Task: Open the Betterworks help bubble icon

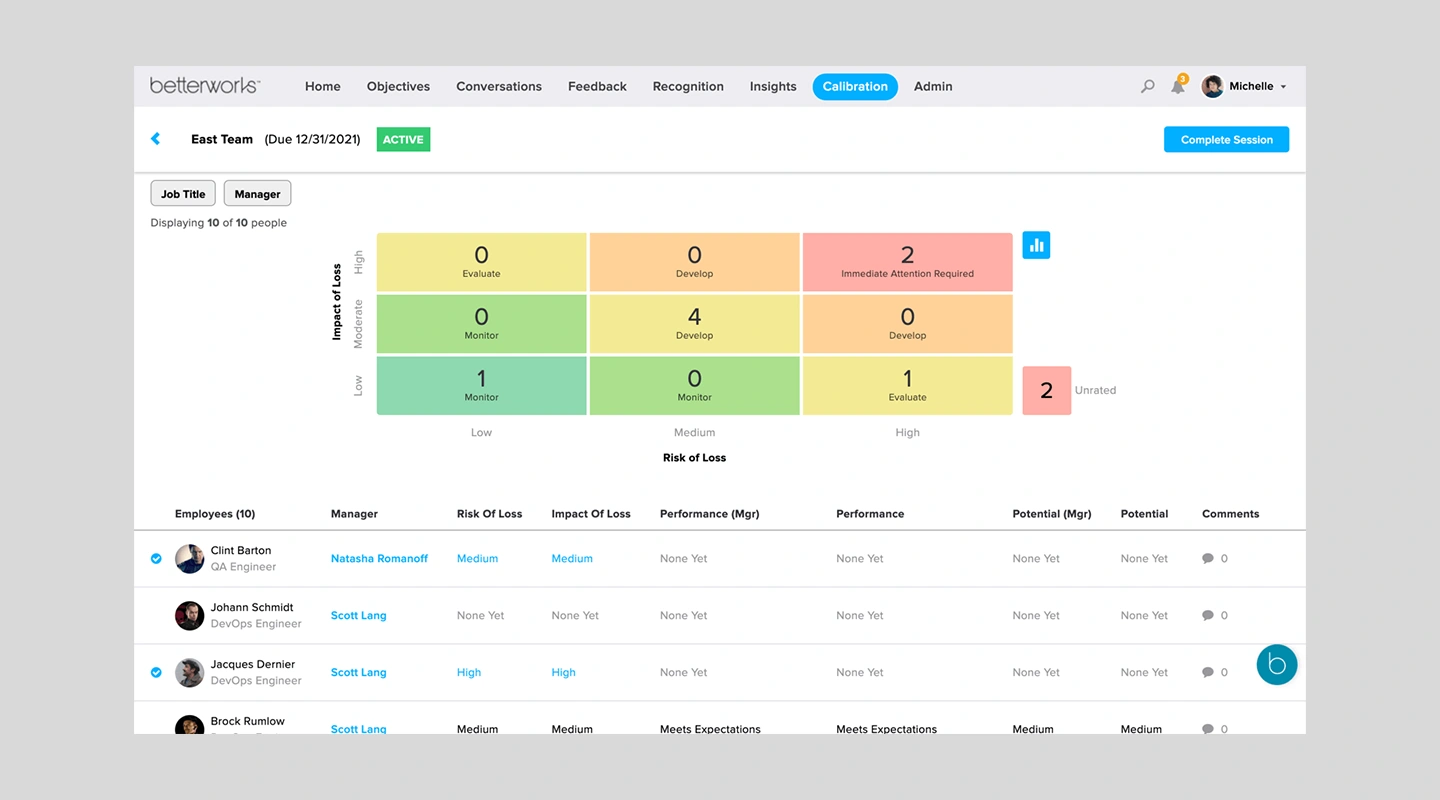Action: pyautogui.click(x=1277, y=664)
